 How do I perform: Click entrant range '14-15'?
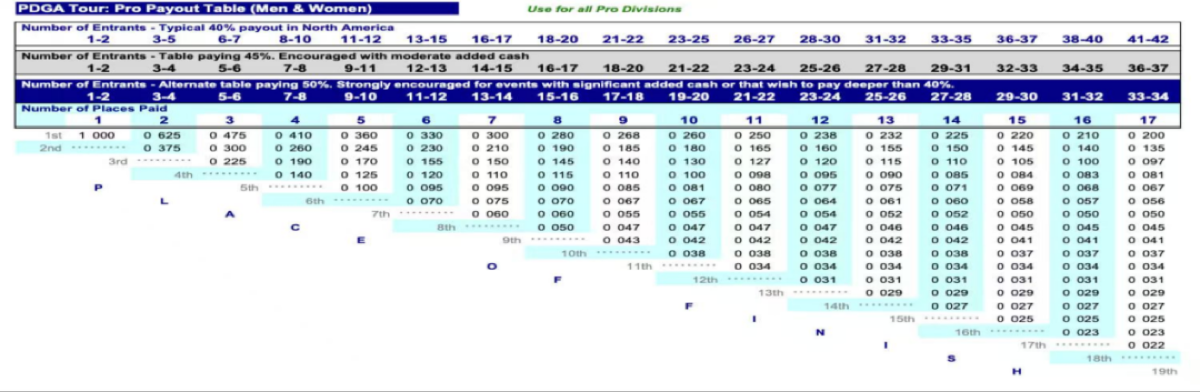[x=491, y=67]
